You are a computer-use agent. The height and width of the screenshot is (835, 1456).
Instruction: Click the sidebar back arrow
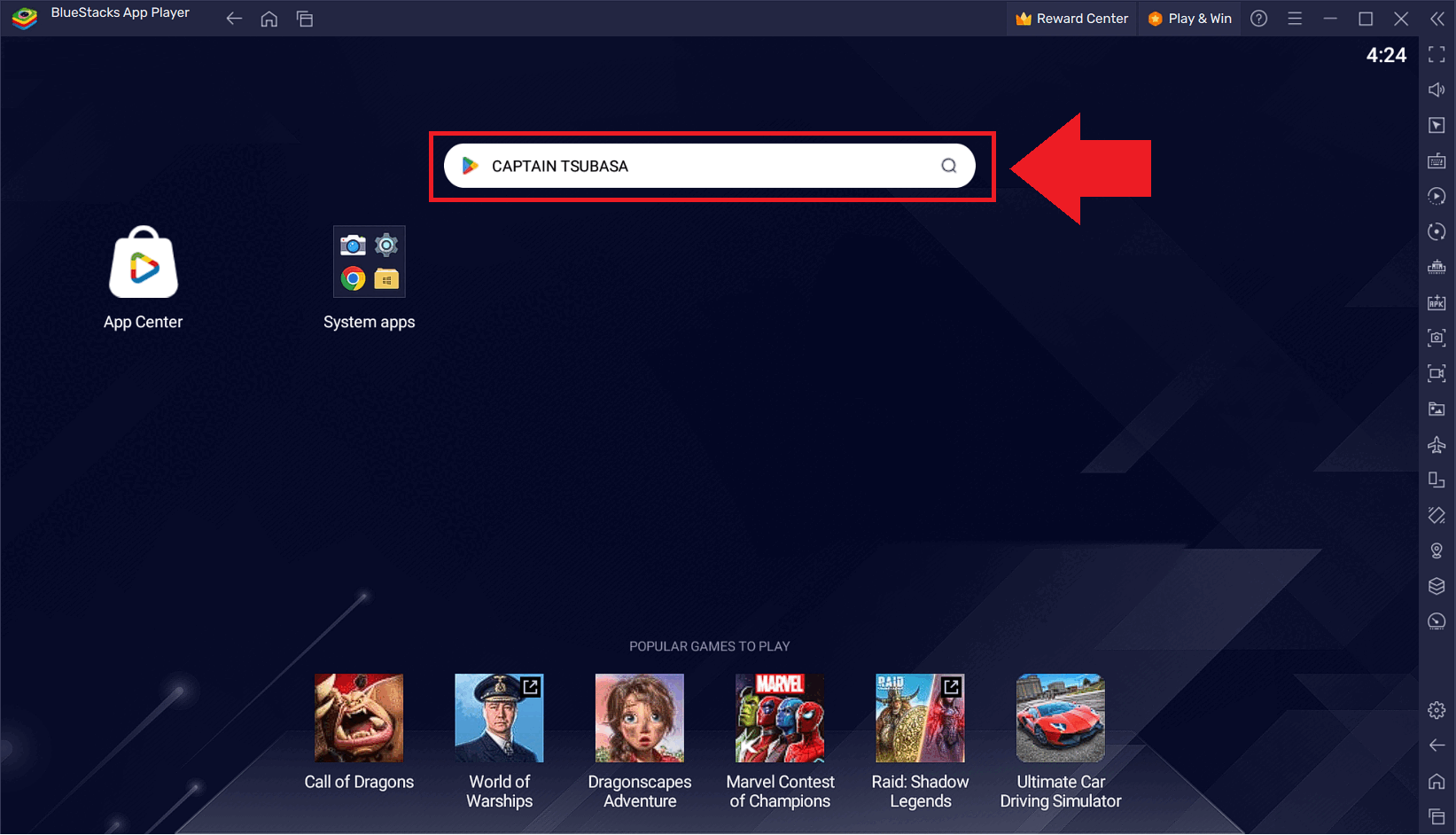(x=1437, y=745)
